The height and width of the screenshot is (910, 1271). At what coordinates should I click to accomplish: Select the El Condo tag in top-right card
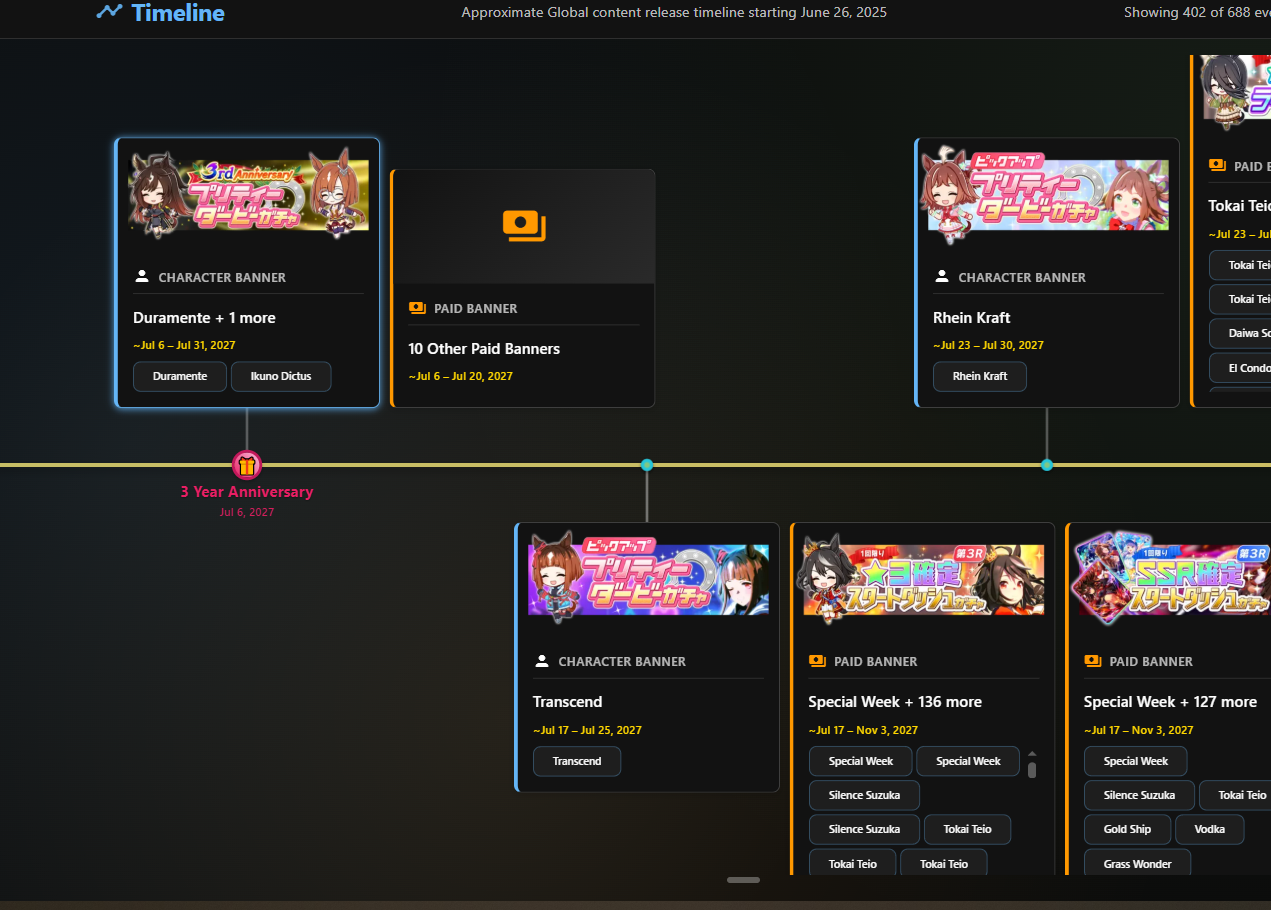(1240, 368)
